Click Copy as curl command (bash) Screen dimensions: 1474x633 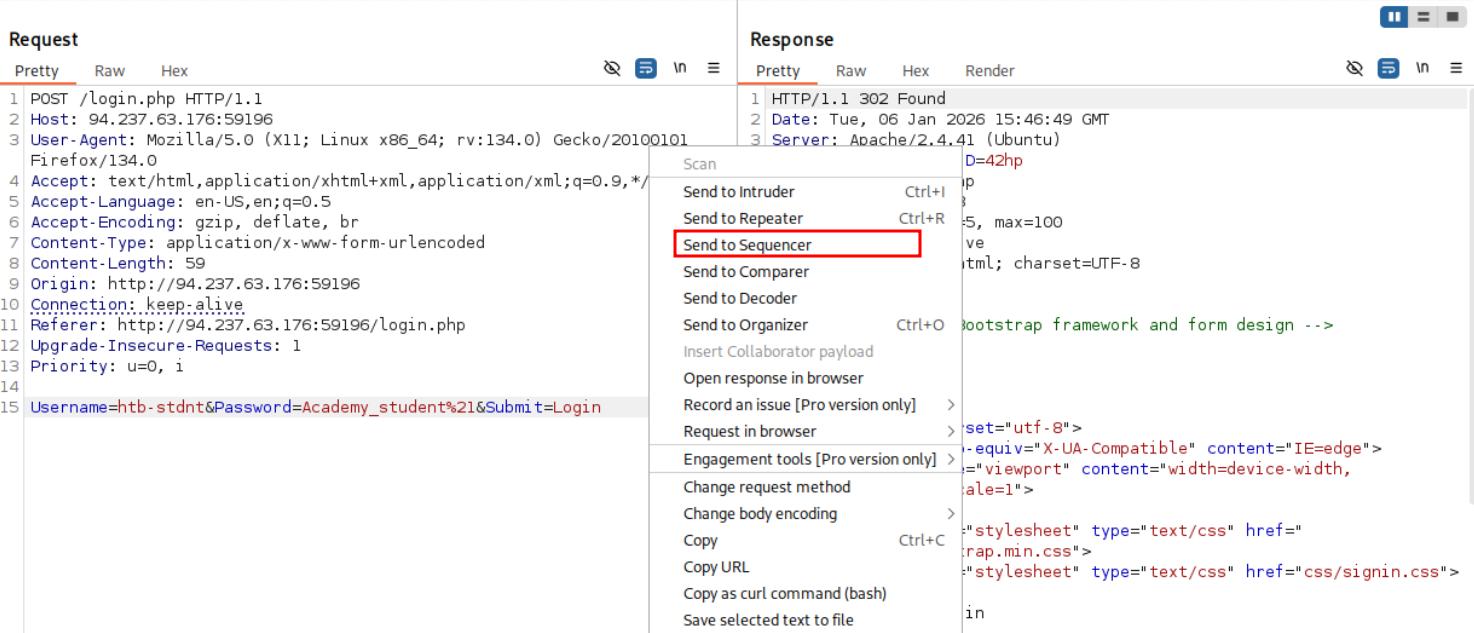[x=784, y=594]
